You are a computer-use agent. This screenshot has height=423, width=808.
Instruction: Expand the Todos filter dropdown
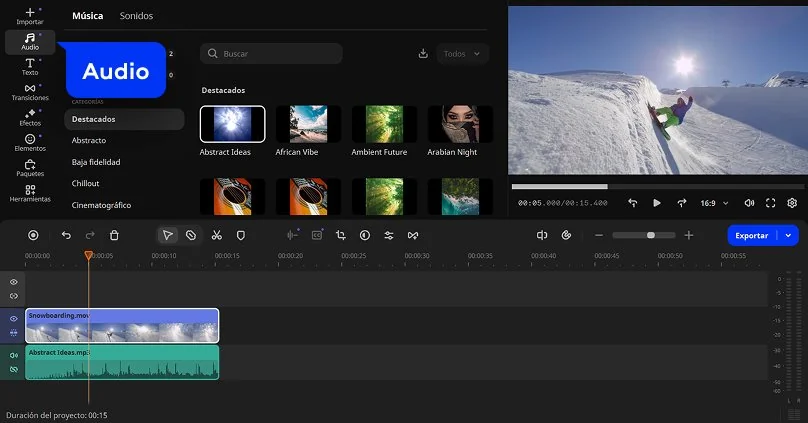[x=462, y=53]
